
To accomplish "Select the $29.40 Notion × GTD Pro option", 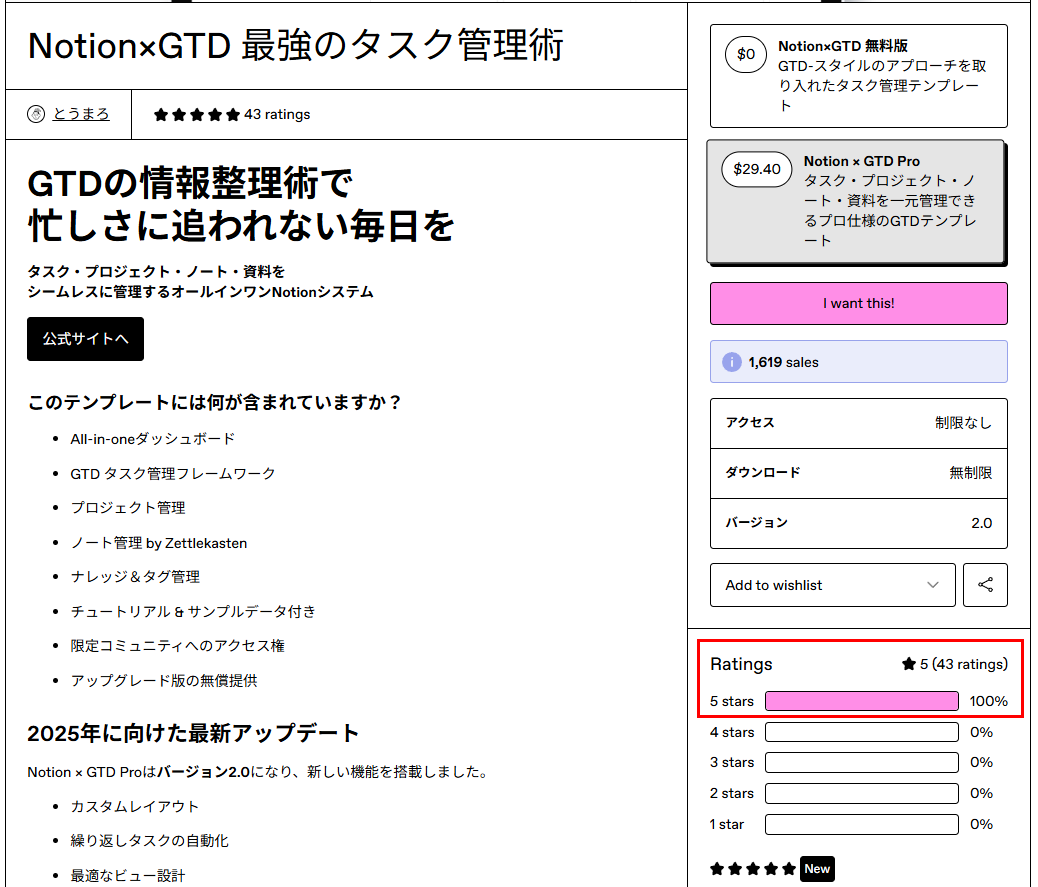I will click(857, 201).
